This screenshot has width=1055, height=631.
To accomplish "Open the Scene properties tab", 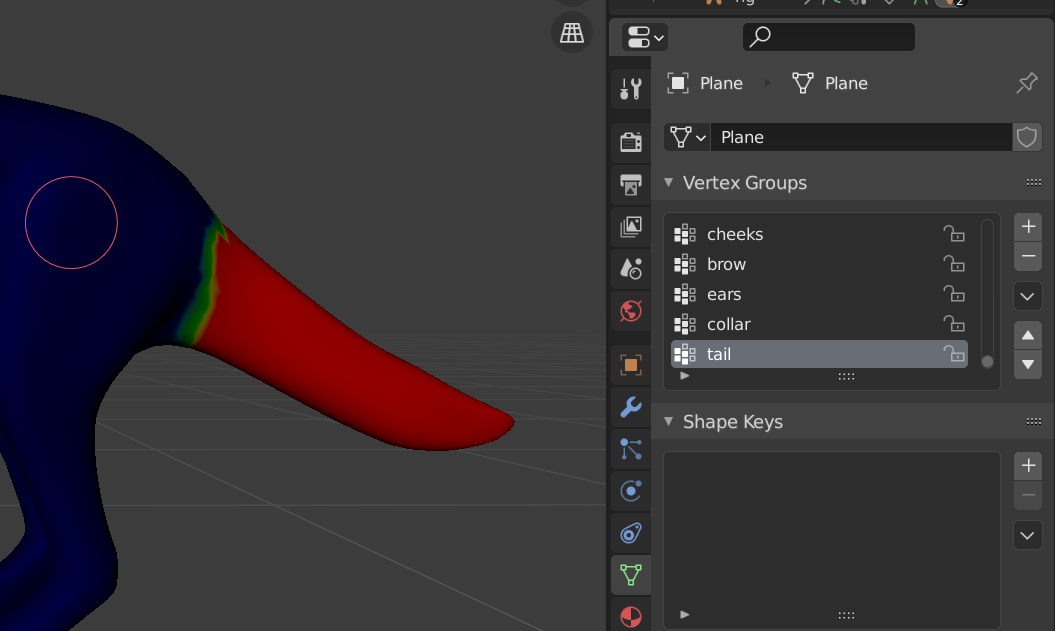I will [630, 269].
